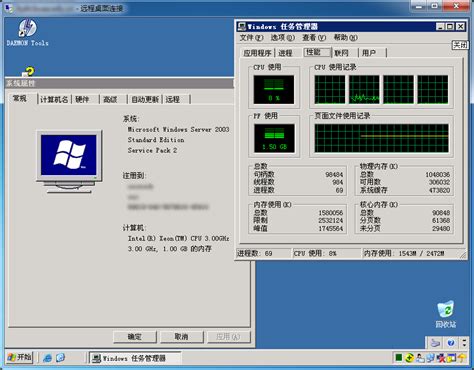474x370 pixels.
Task: Click the 确定 button in System Properties
Action: pyautogui.click(x=135, y=337)
